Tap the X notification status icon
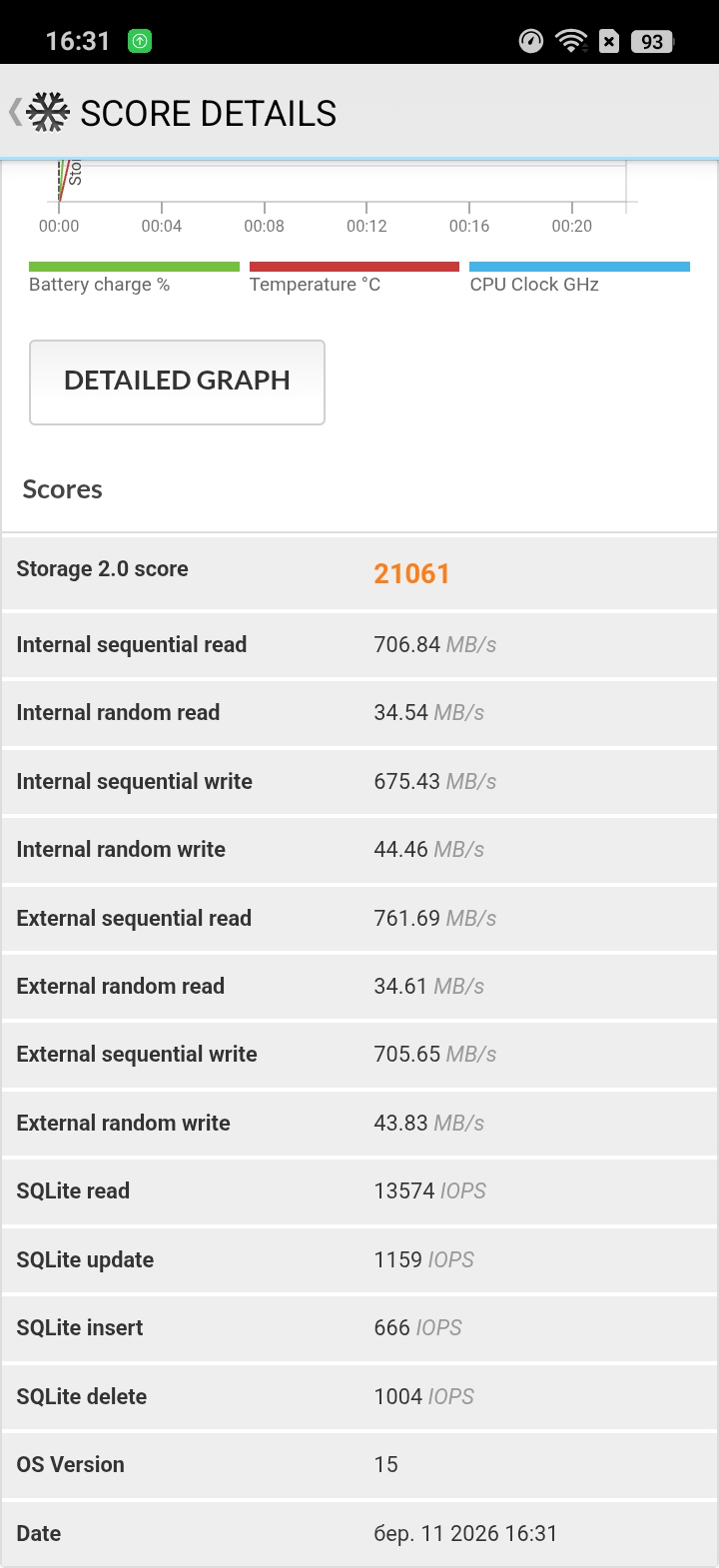Screen dimensions: 719x1568 tap(608, 41)
